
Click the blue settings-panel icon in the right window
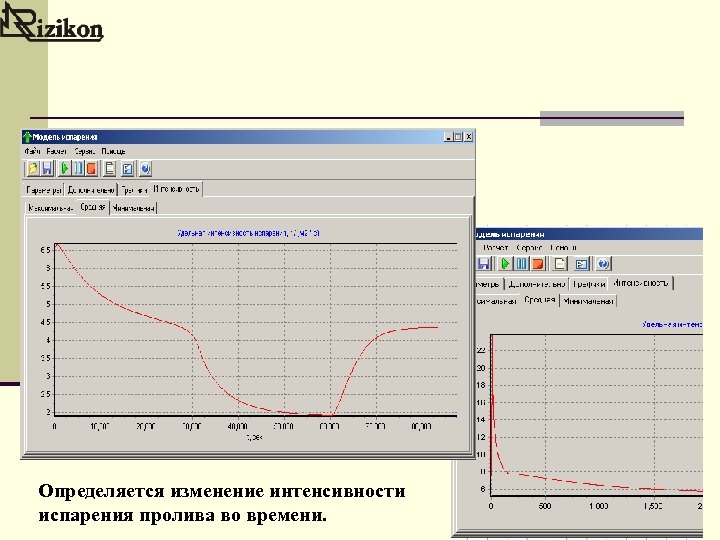581,264
